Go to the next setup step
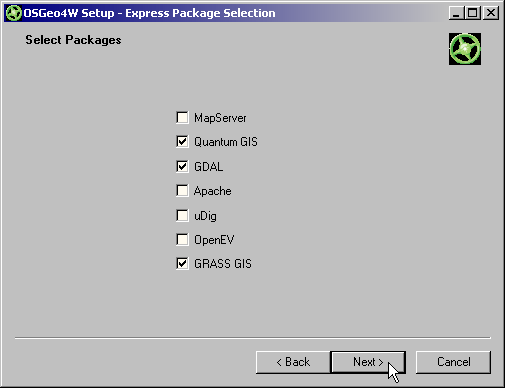 tap(368, 362)
